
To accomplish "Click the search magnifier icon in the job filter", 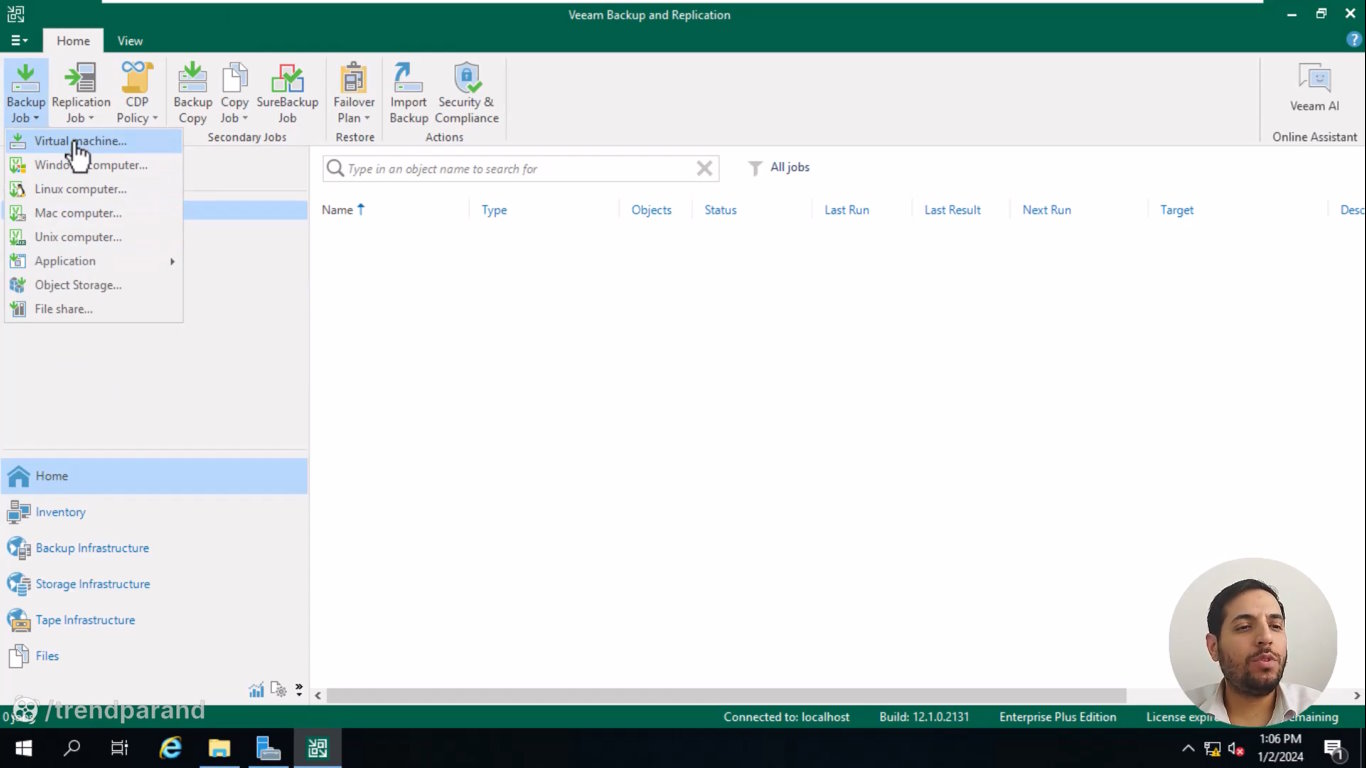I will pyautogui.click(x=335, y=168).
